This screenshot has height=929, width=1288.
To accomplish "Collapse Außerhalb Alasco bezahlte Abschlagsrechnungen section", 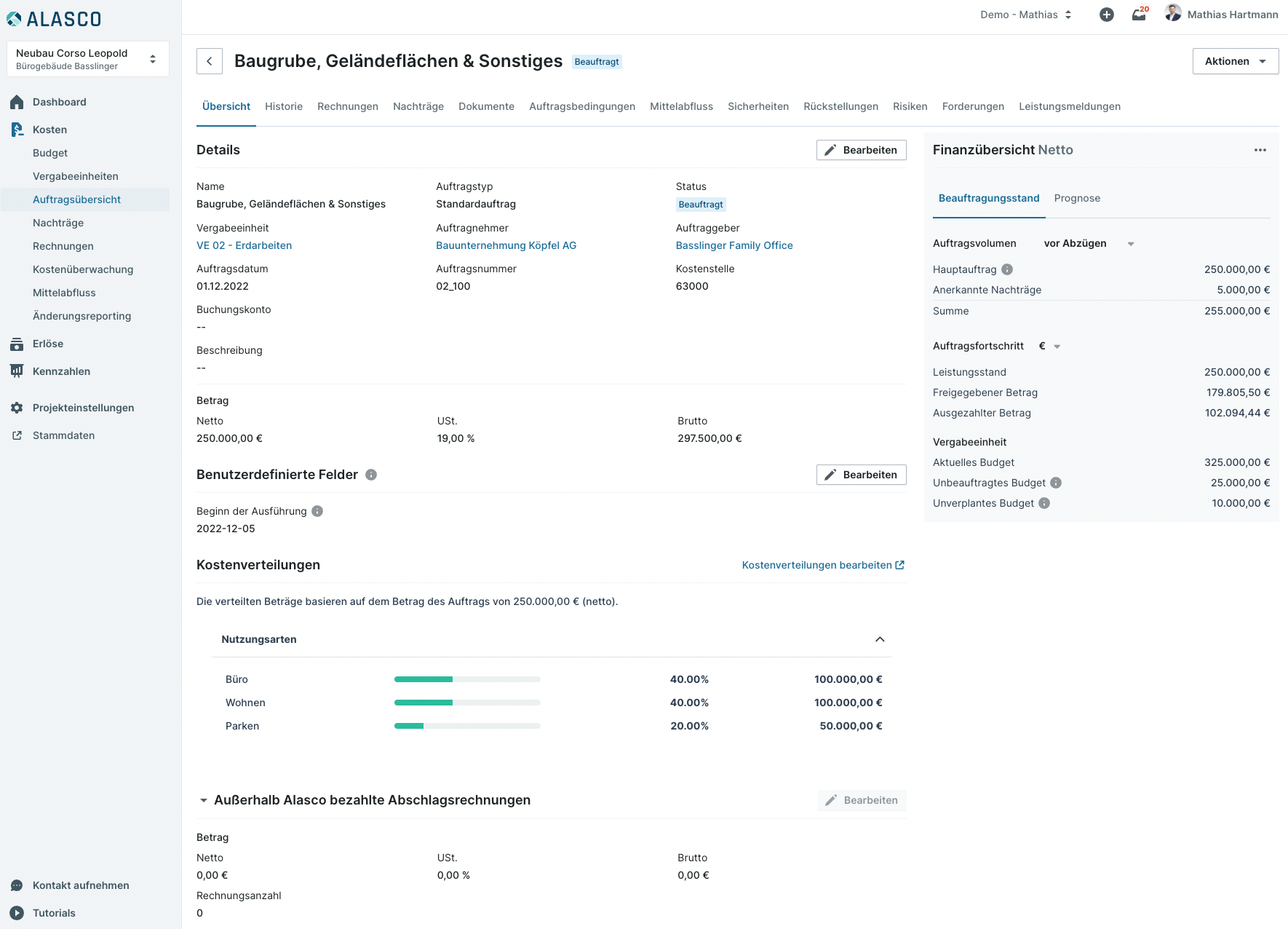I will [x=204, y=800].
